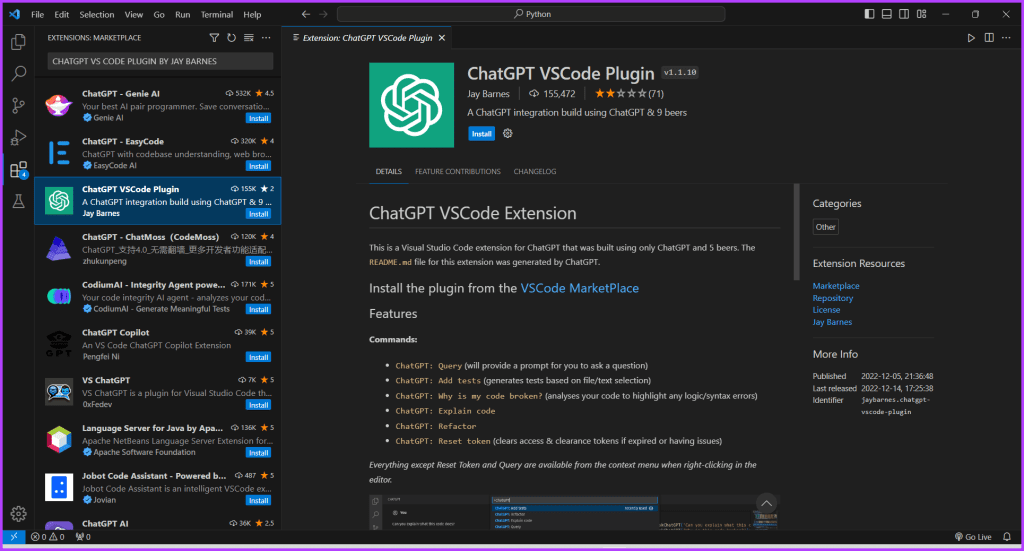Viewport: 1024px width, 551px height.
Task: Click the extensions search input field
Action: [160, 61]
